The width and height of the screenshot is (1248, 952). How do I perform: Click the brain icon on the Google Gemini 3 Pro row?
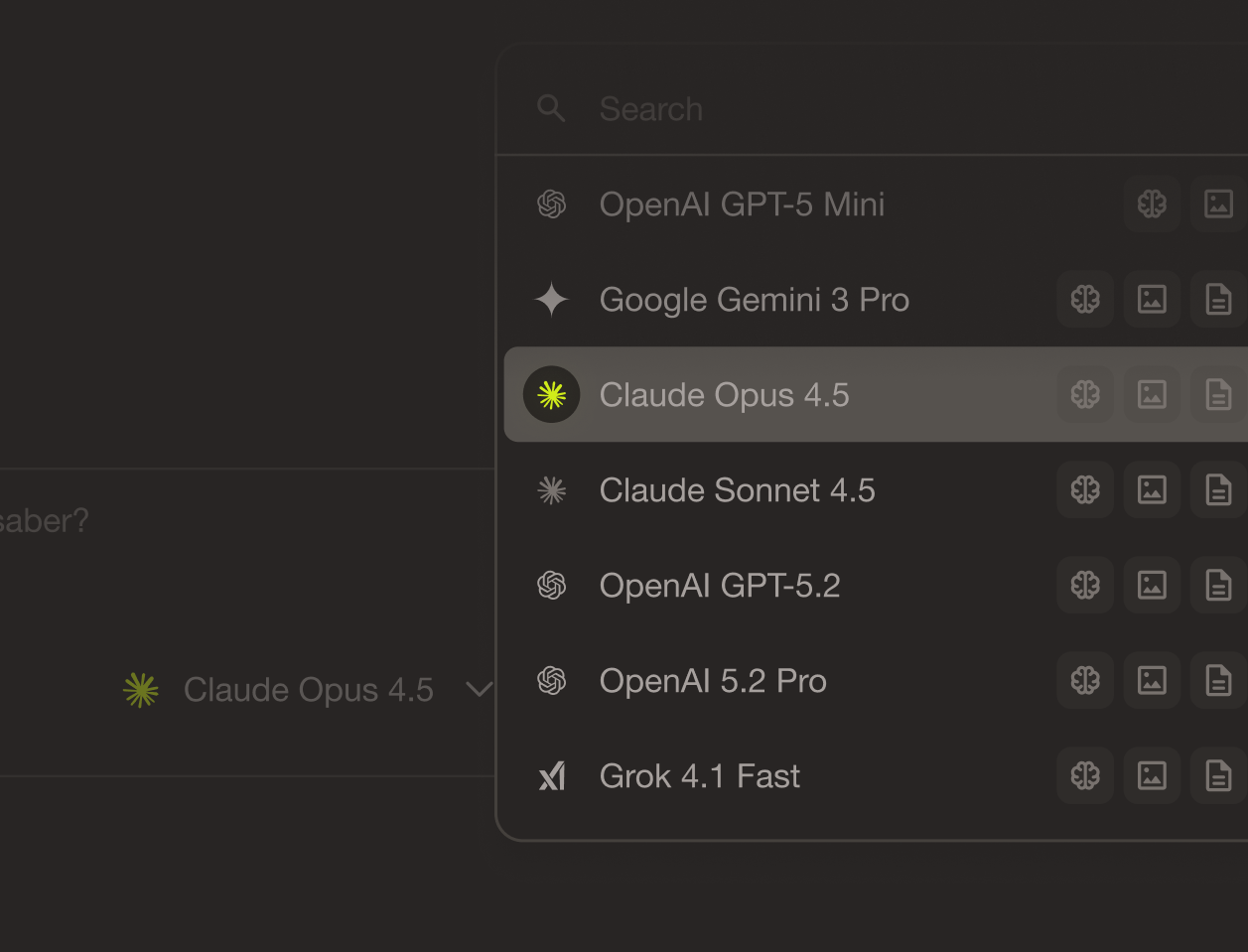click(x=1084, y=299)
